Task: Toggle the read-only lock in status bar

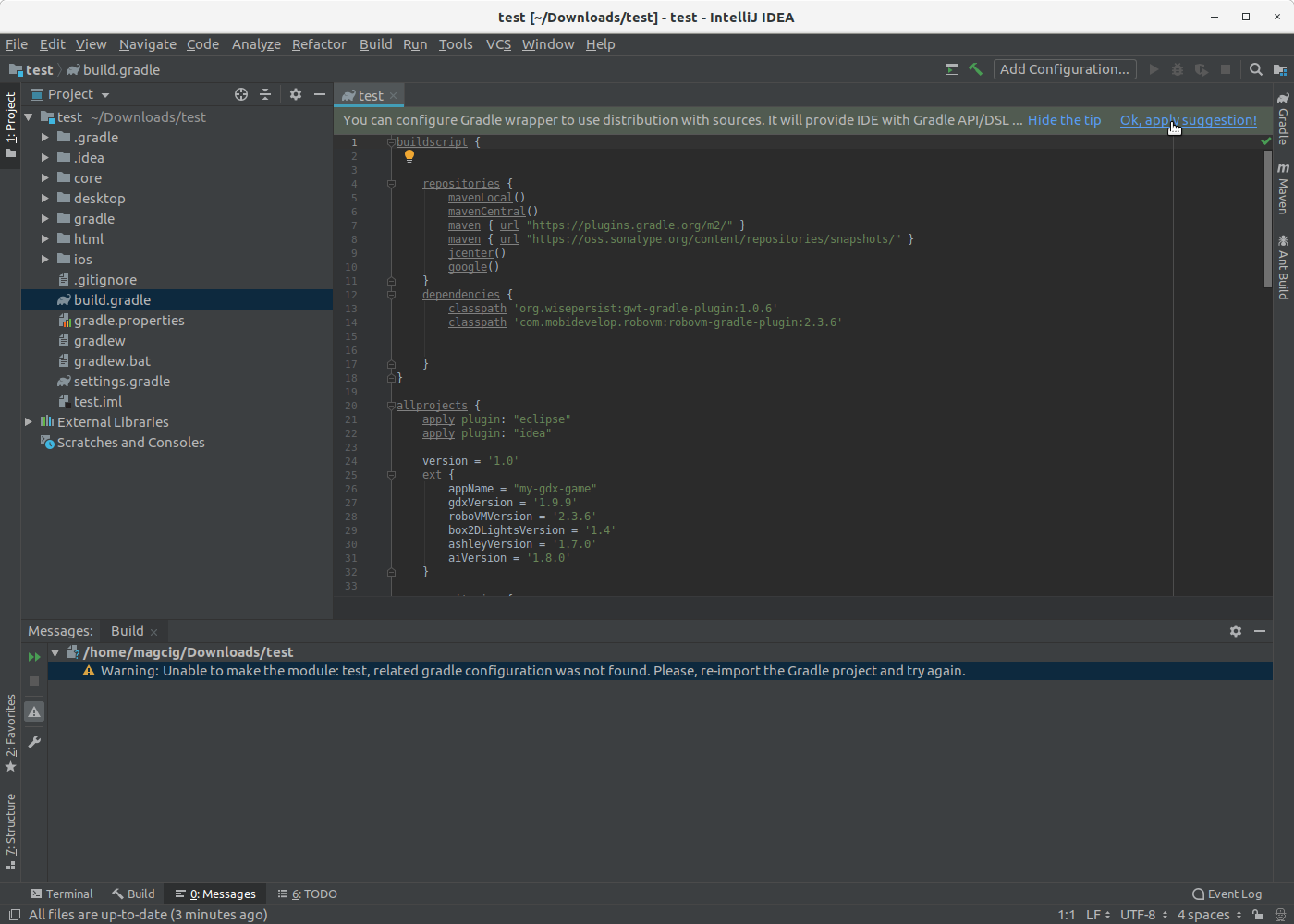Action: point(1258,915)
